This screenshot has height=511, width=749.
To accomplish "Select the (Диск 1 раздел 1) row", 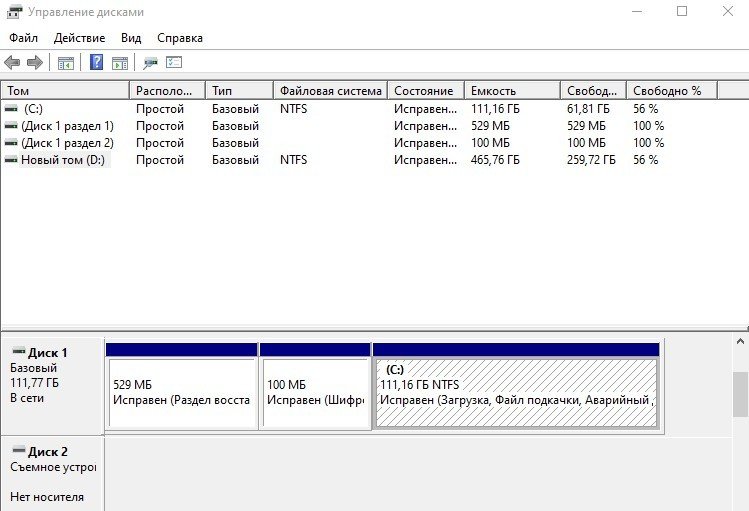I will (x=359, y=126).
